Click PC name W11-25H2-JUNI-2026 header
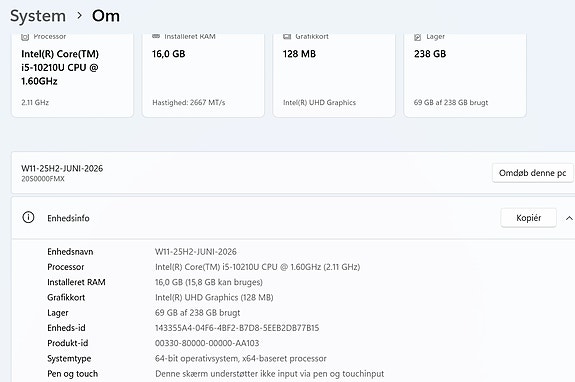 (x=62, y=168)
